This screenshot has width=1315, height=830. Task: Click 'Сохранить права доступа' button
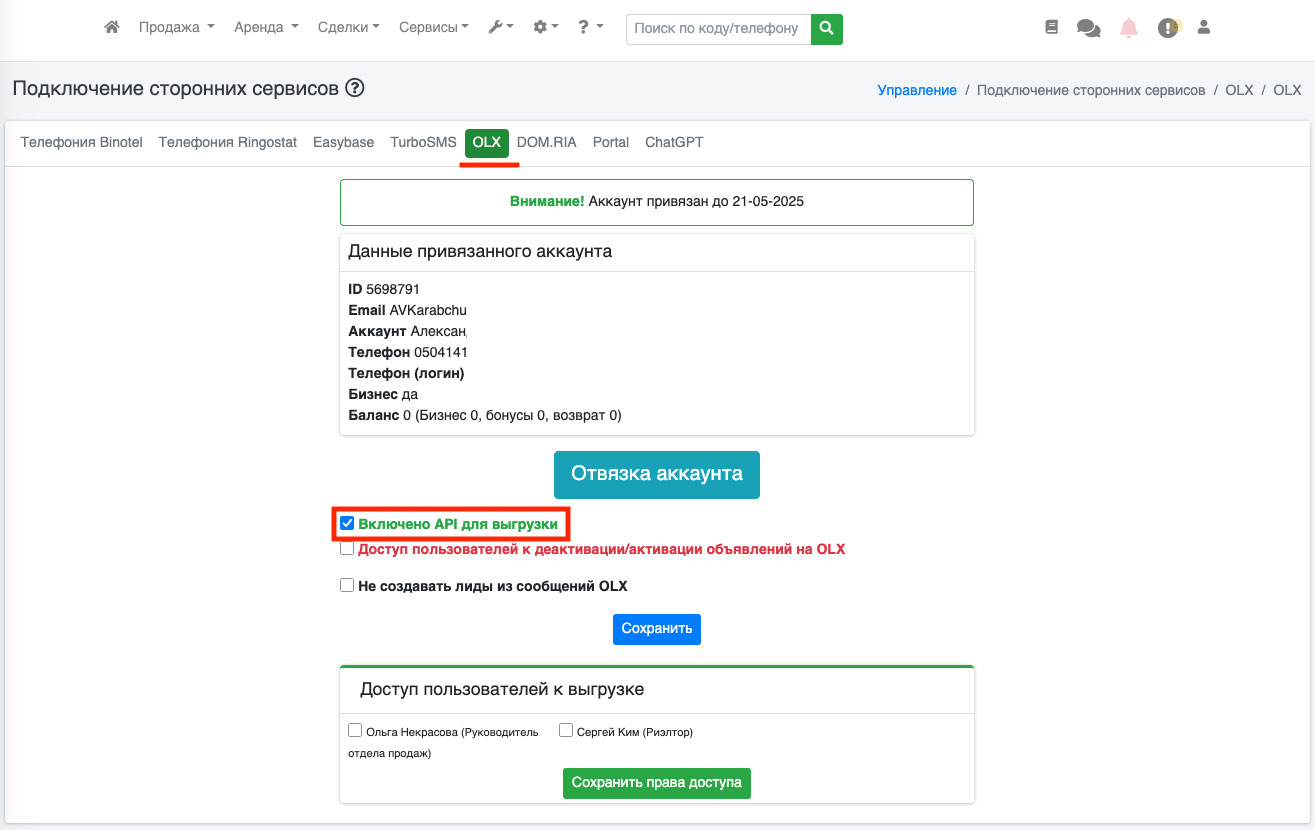[657, 783]
